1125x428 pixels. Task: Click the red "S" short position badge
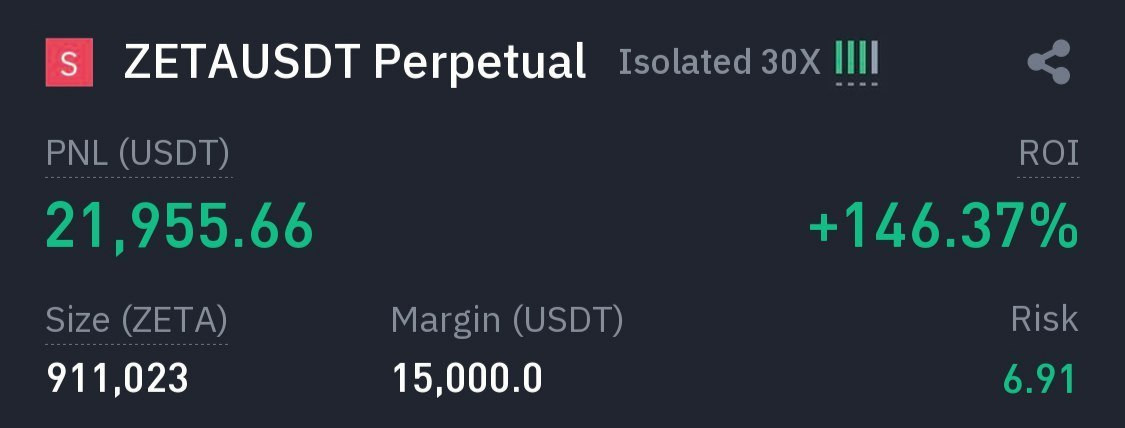click(69, 63)
